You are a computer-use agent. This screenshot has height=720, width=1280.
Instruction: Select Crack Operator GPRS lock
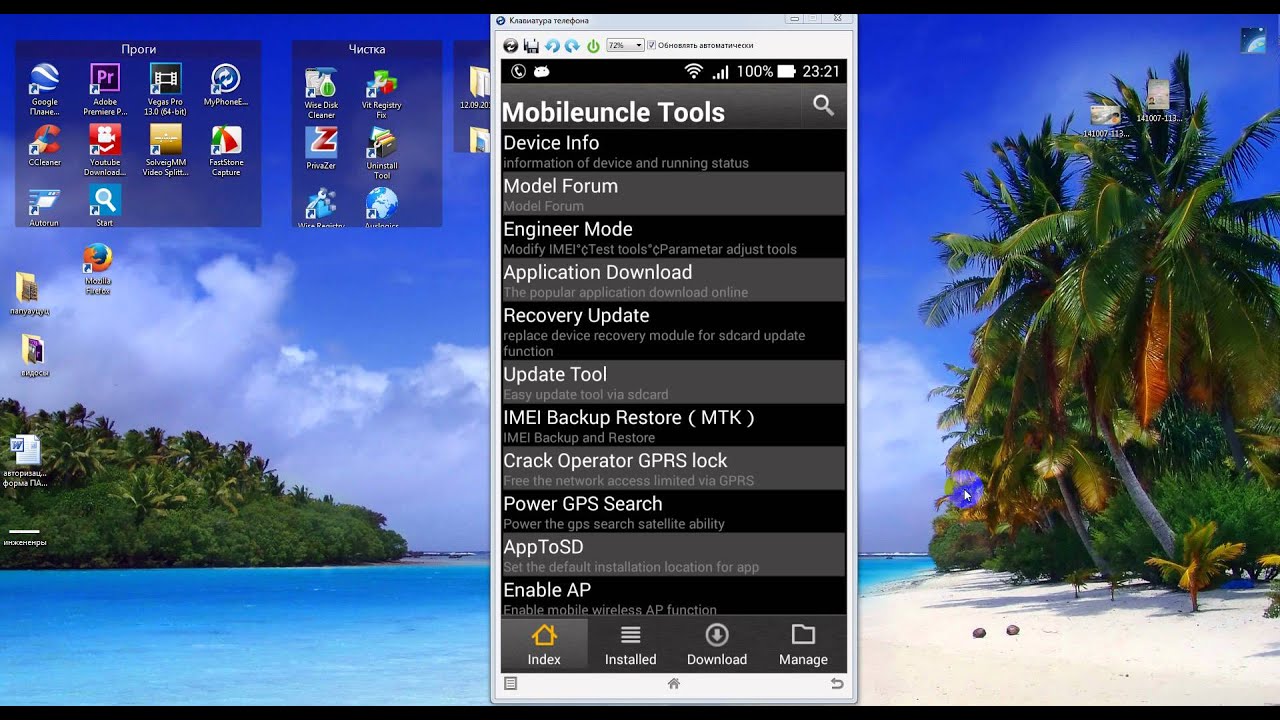(673, 468)
